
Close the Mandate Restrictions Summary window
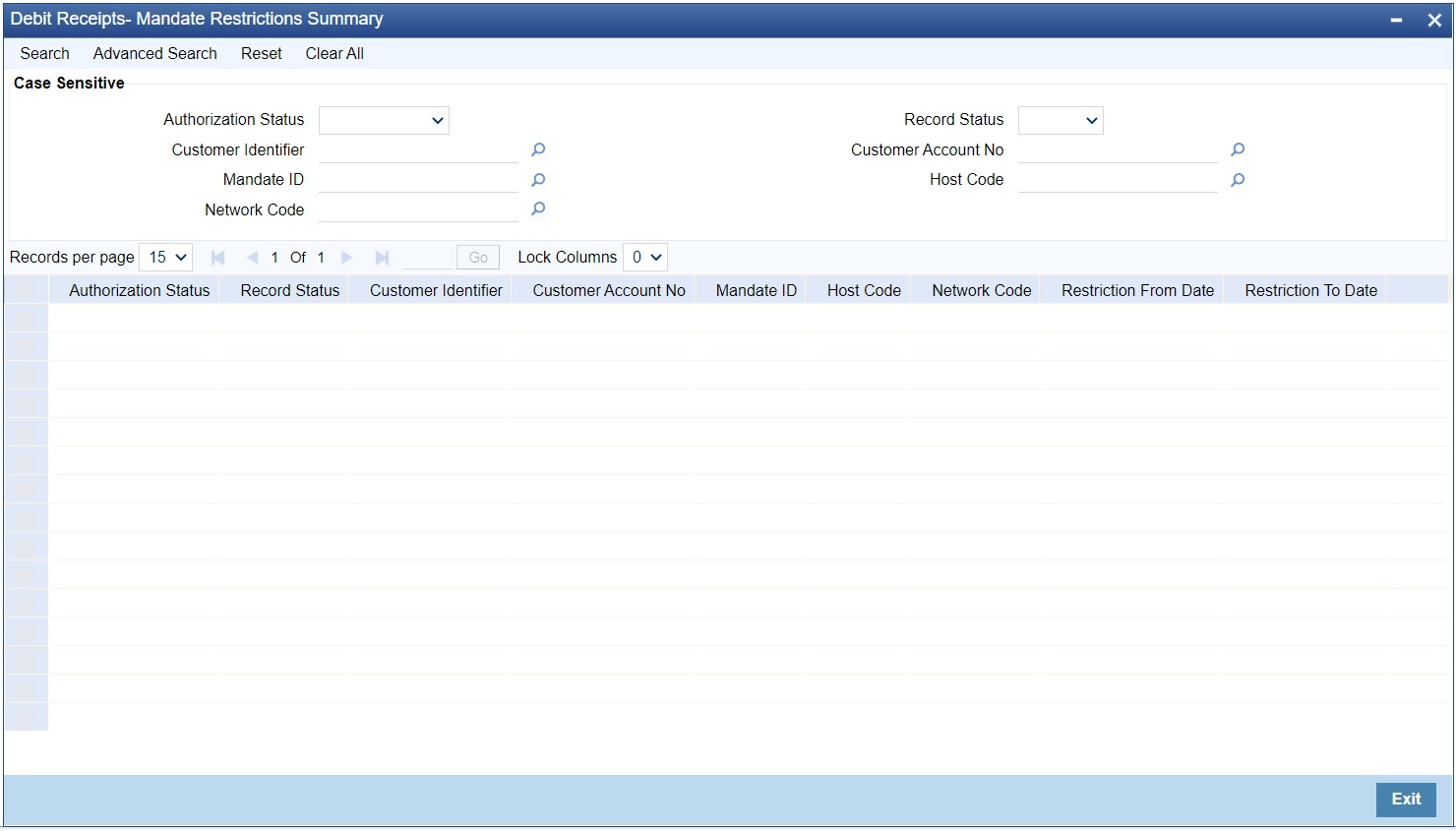[x=1434, y=20]
